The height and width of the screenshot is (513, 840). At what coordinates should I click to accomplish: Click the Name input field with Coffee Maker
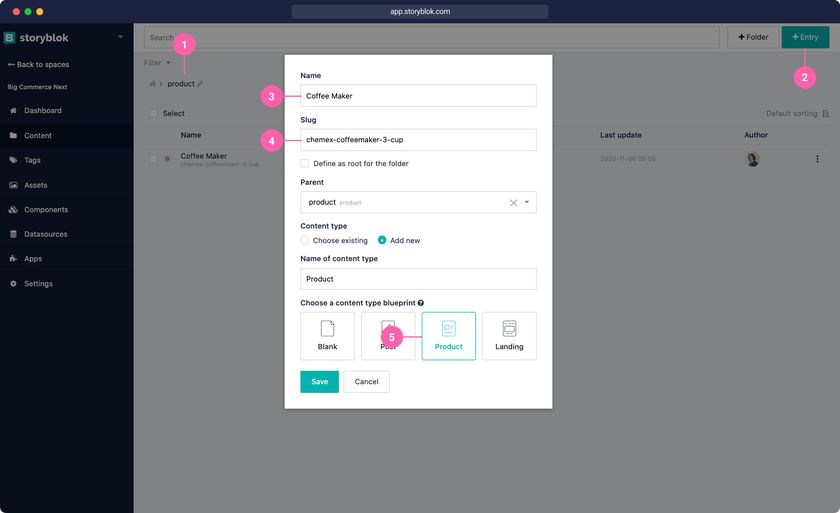(x=418, y=96)
